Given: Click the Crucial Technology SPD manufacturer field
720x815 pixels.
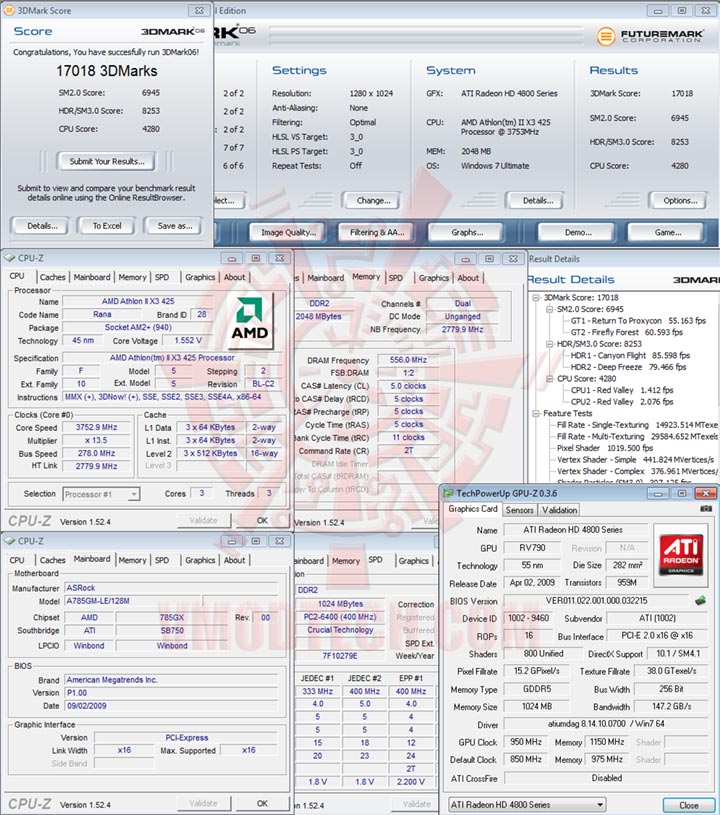Looking at the screenshot, I should coord(340,630).
